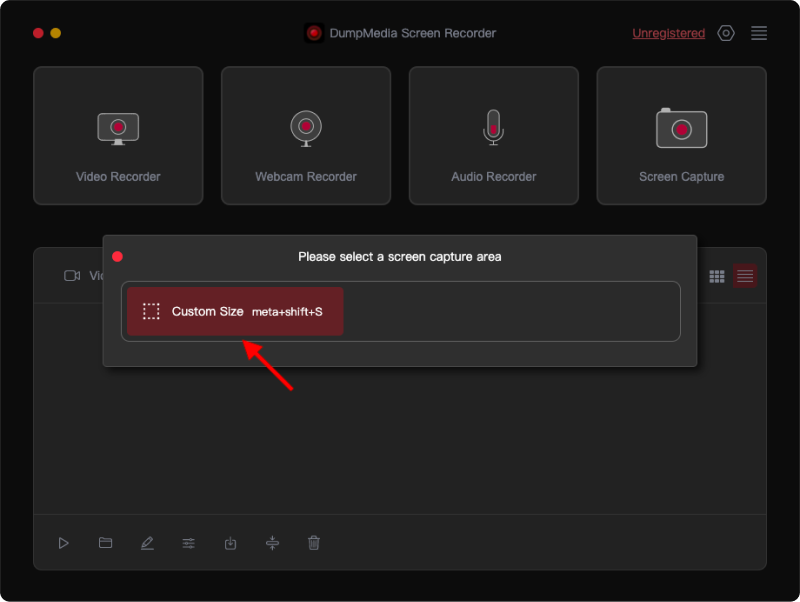Viewport: 800px width, 602px height.
Task: Open the hamburger menu in title bar
Action: [759, 33]
